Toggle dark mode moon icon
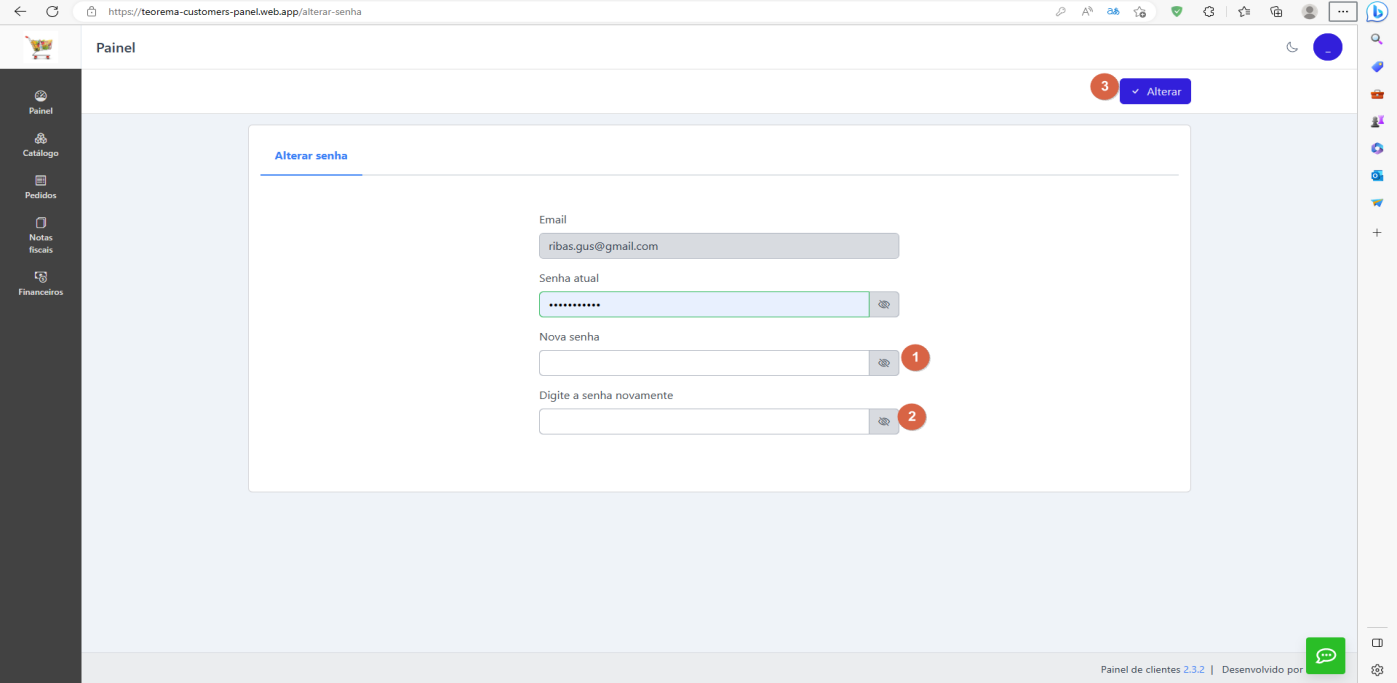This screenshot has height=683, width=1397. click(x=1292, y=47)
